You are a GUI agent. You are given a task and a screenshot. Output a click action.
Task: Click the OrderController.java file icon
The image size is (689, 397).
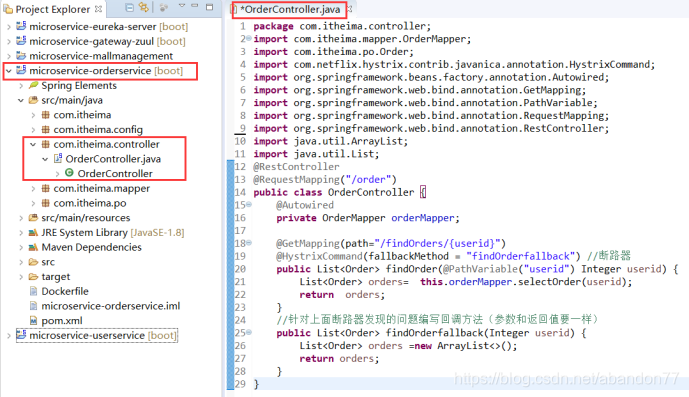point(58,158)
